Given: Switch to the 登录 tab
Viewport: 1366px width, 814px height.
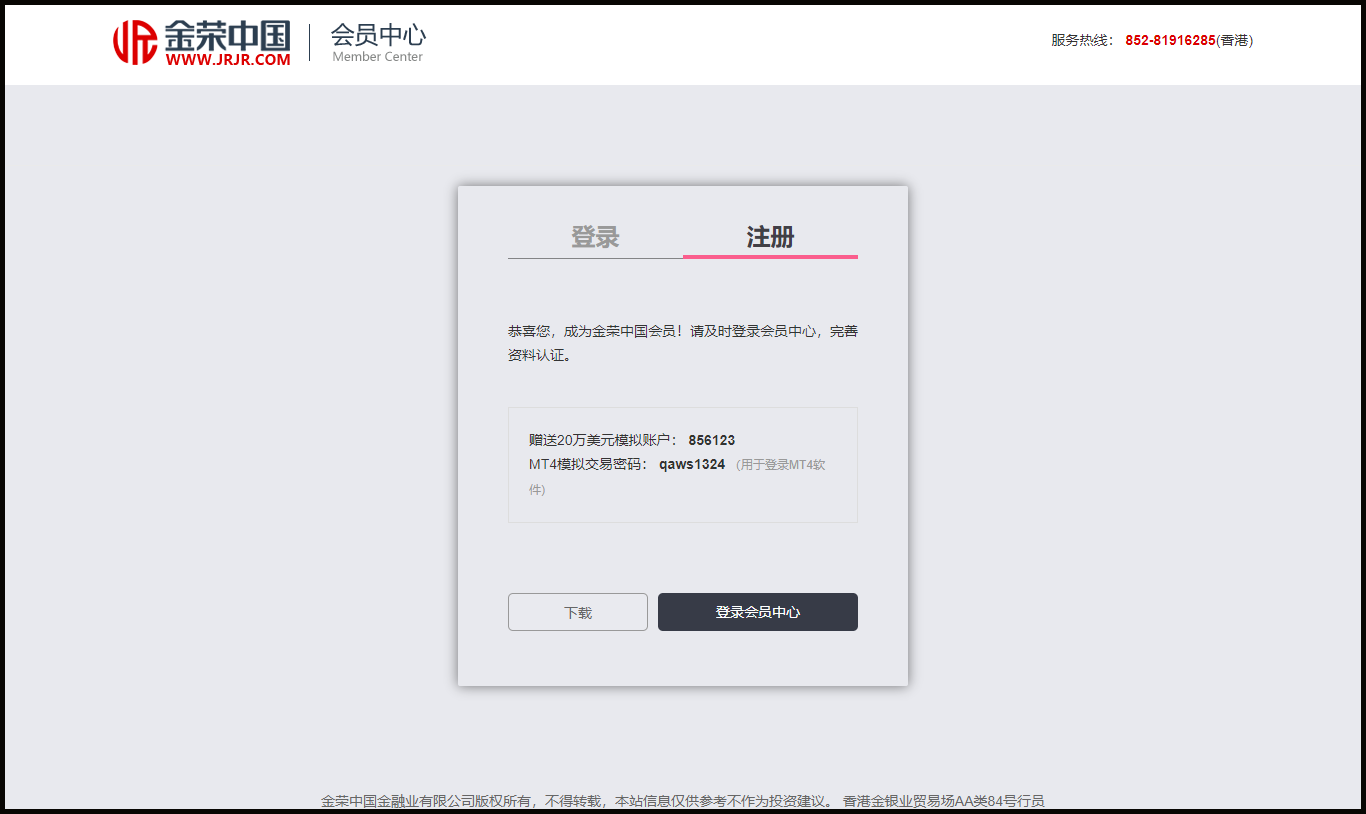Looking at the screenshot, I should click(595, 237).
